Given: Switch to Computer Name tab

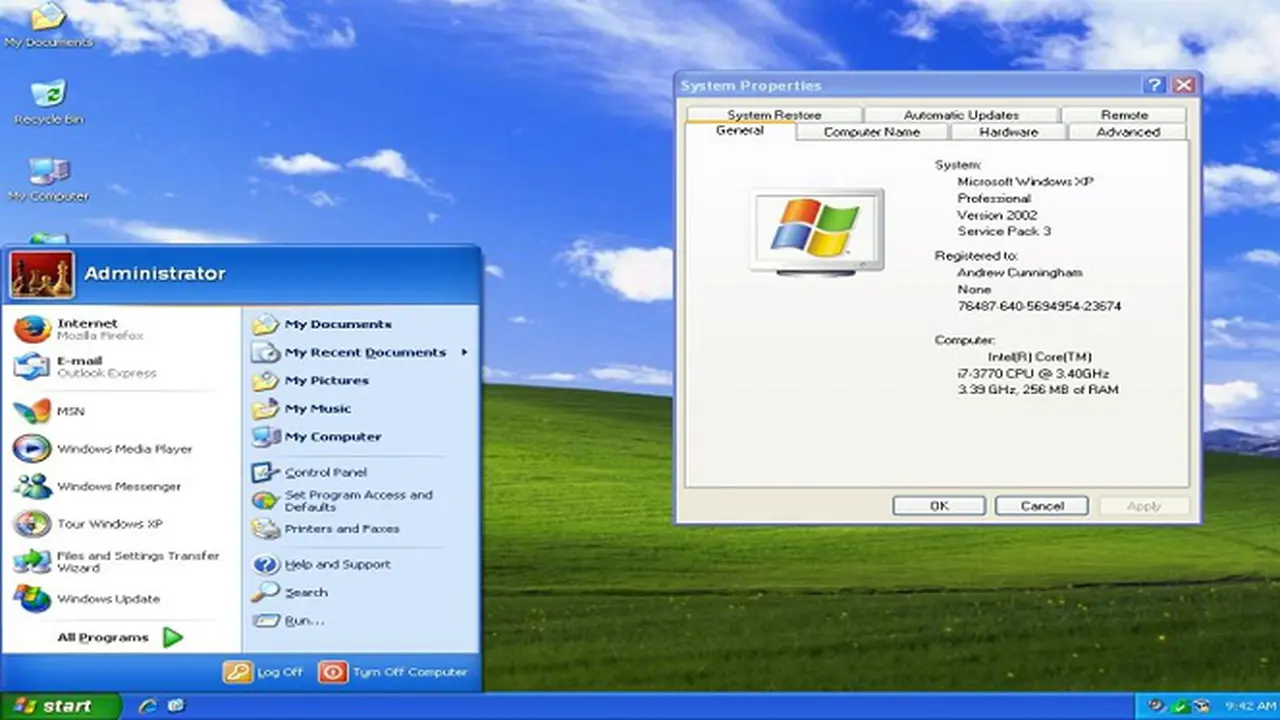Looking at the screenshot, I should [872, 132].
